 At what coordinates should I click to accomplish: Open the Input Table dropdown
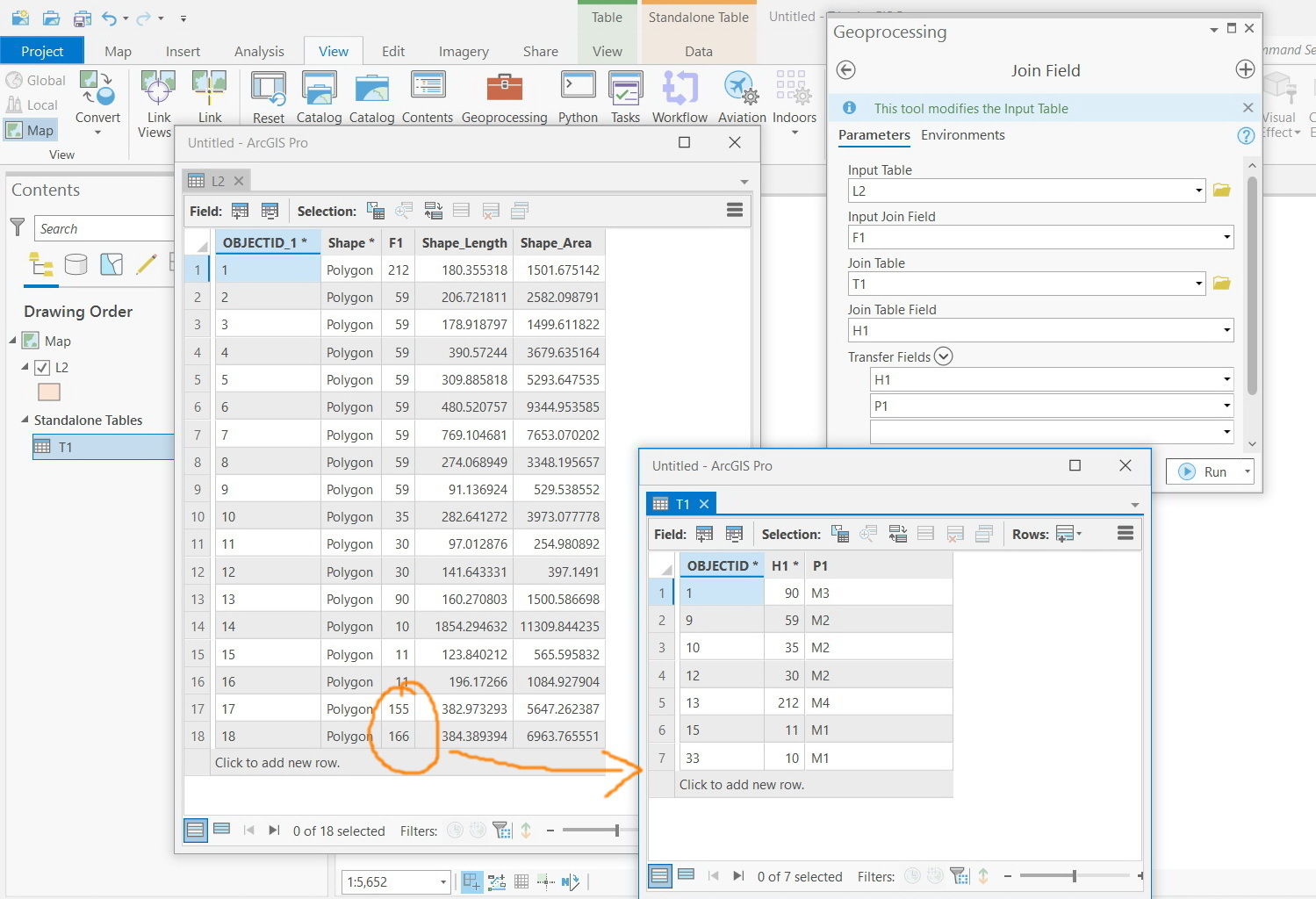[x=1198, y=191]
